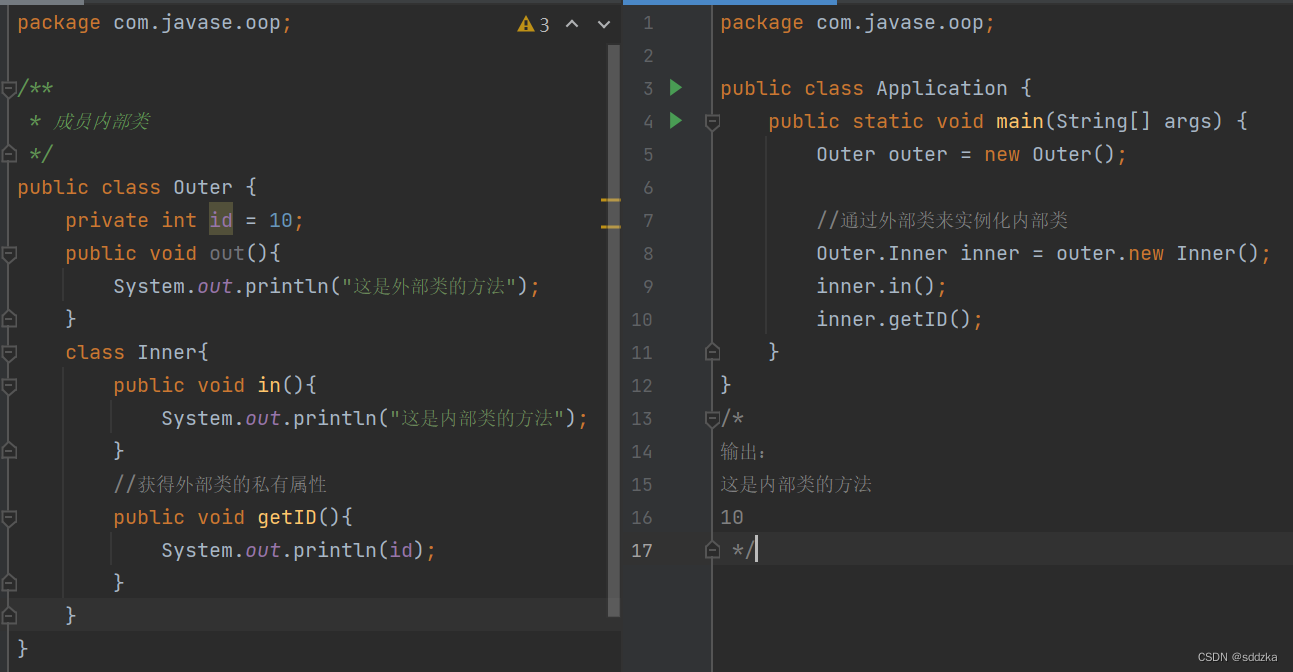
Task: Click the highlighted 'id' field name
Action: point(221,220)
